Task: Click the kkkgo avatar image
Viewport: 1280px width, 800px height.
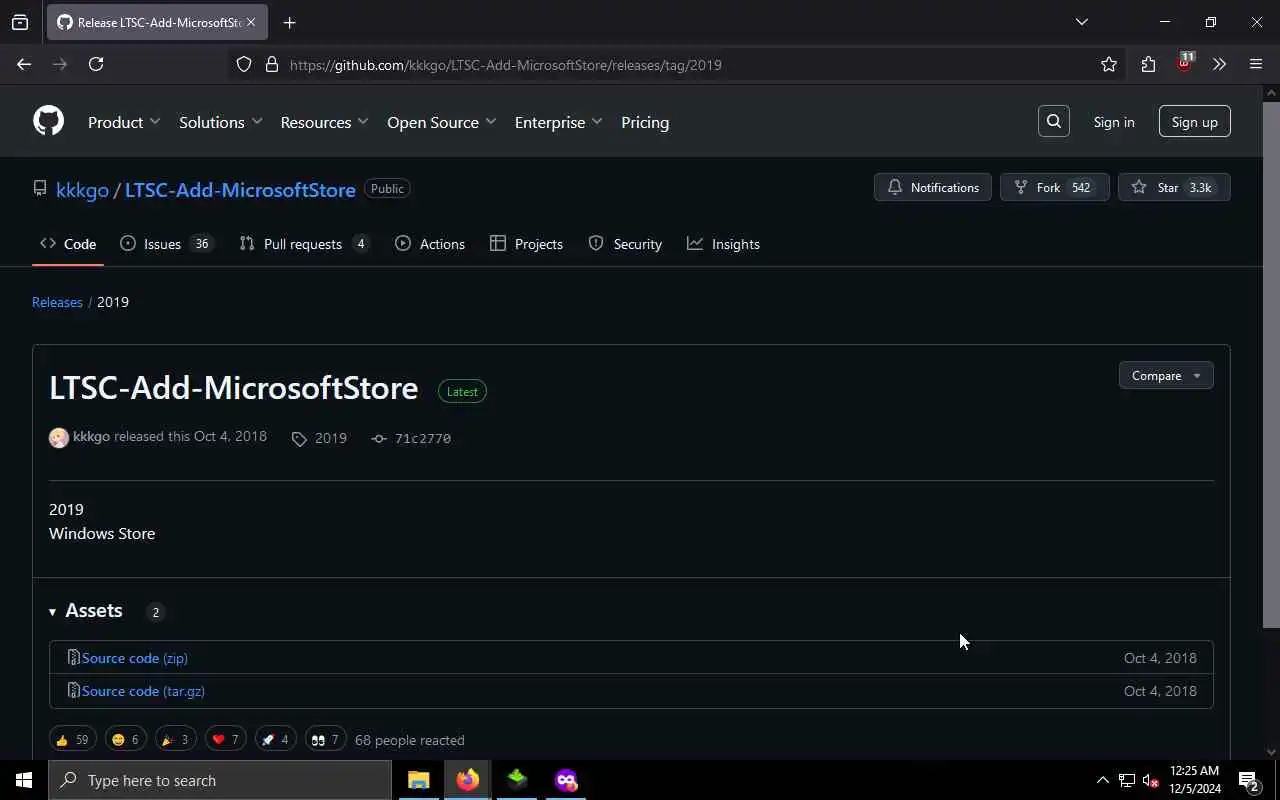Action: (x=59, y=438)
